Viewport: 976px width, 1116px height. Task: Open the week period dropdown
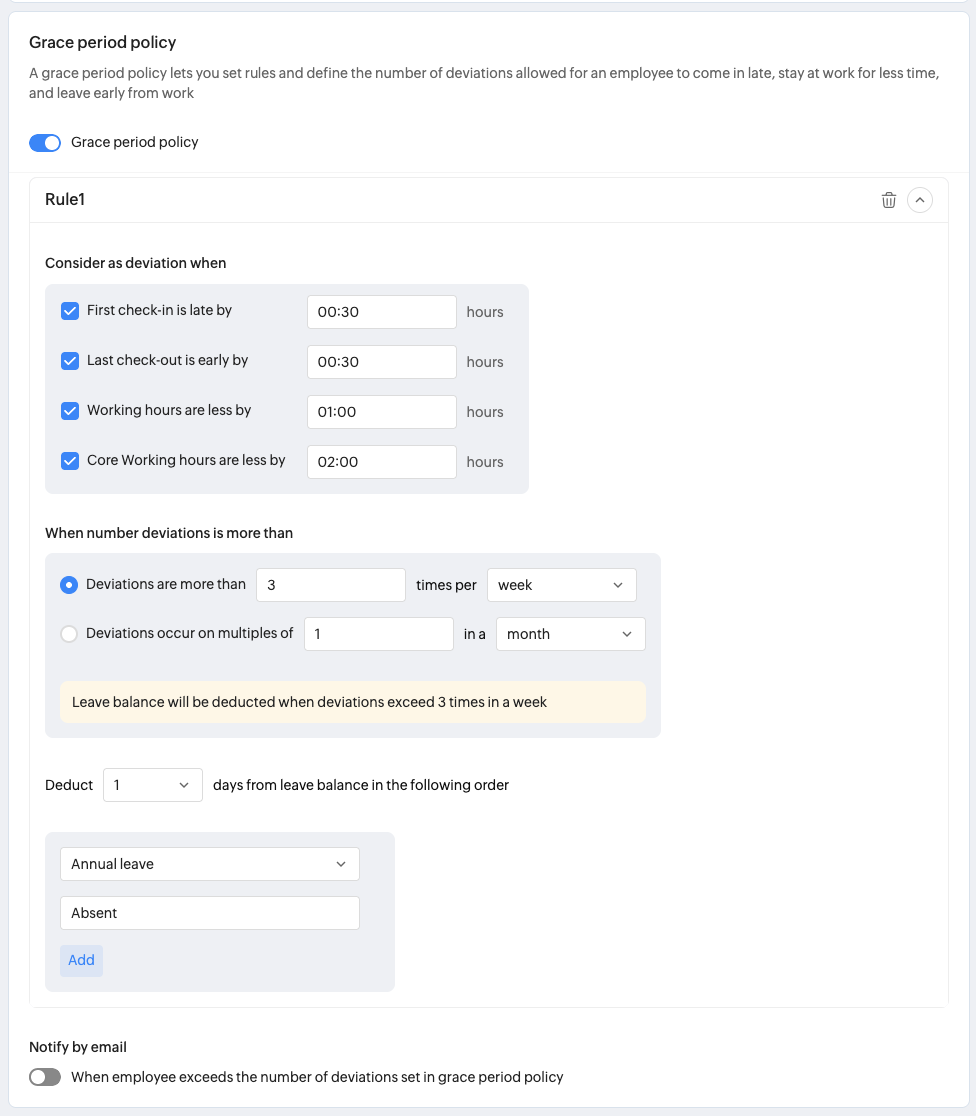pyautogui.click(x=561, y=585)
